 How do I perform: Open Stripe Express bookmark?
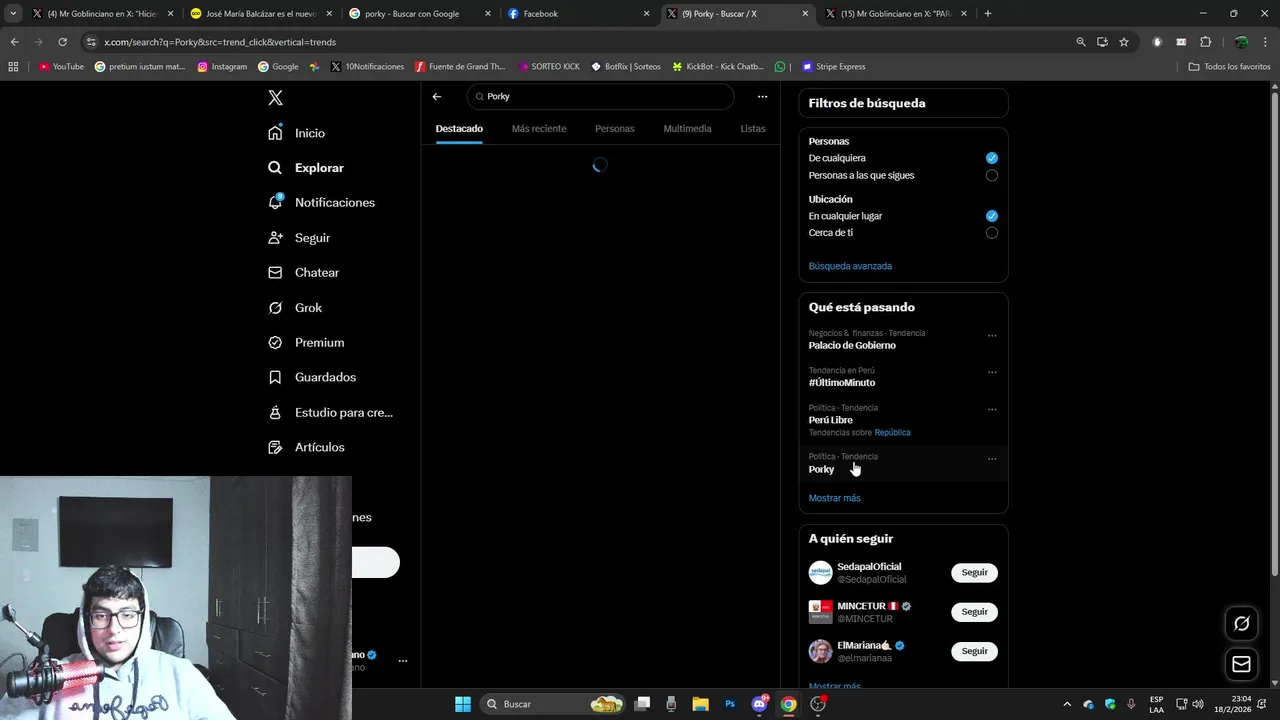833,67
